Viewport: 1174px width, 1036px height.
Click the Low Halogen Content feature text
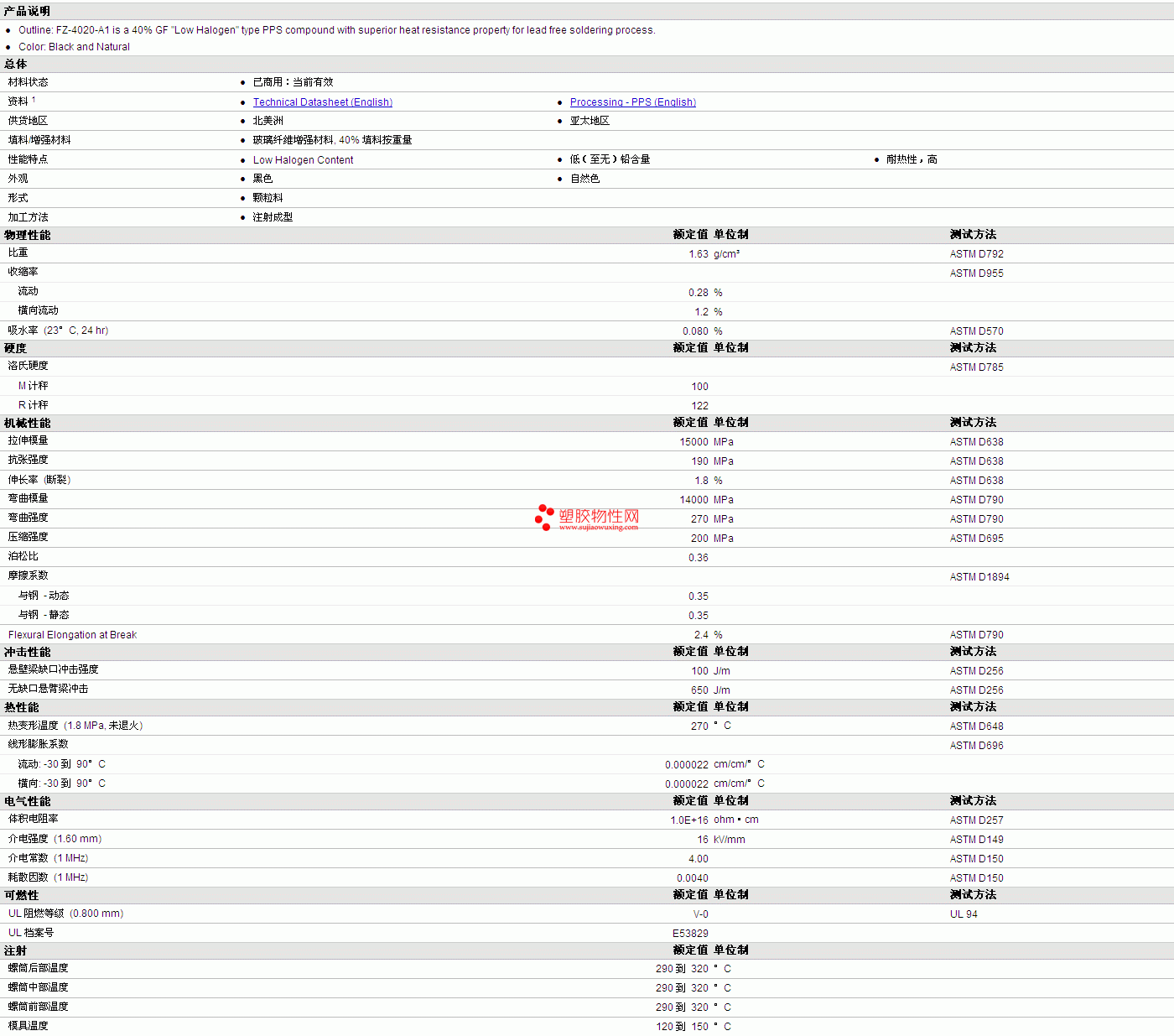[303, 160]
